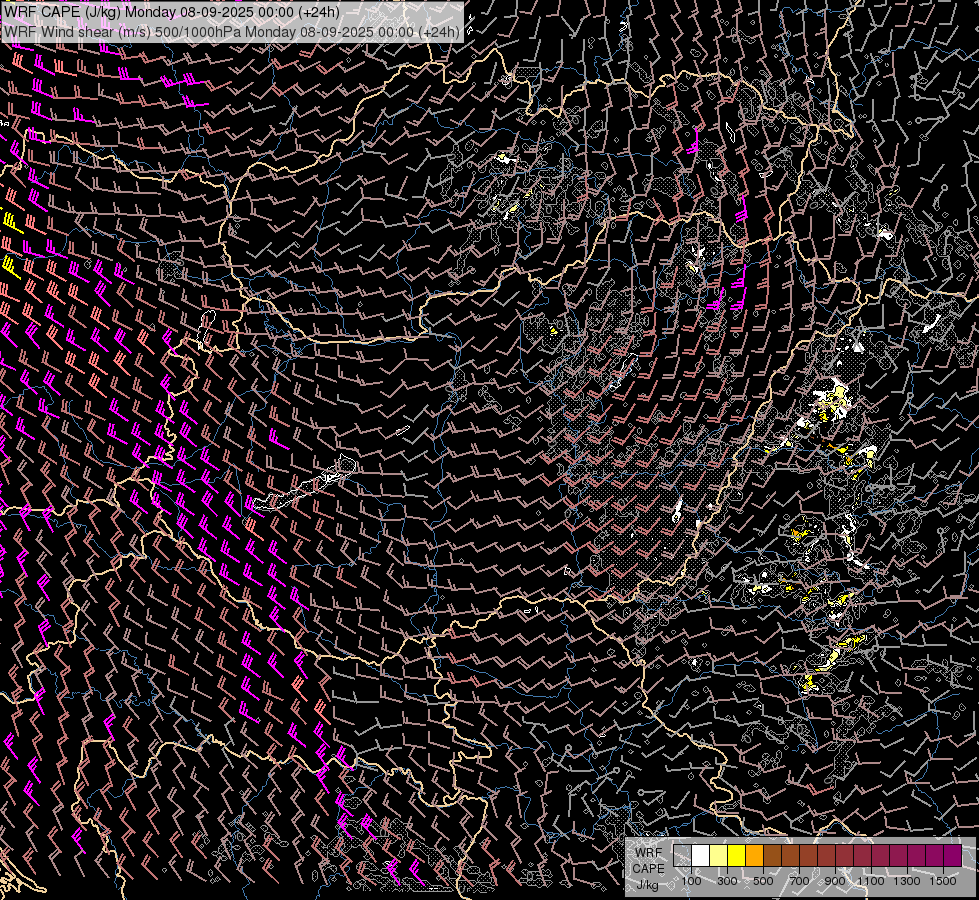Image resolution: width=979 pixels, height=900 pixels.
Task: Click the pale yellow legend swatch
Action: 719,856
